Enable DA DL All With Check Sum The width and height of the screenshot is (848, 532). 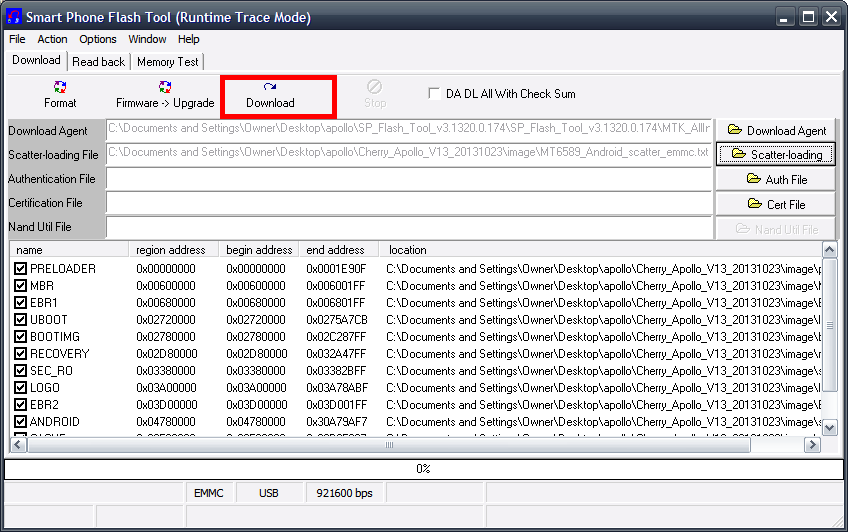434,94
